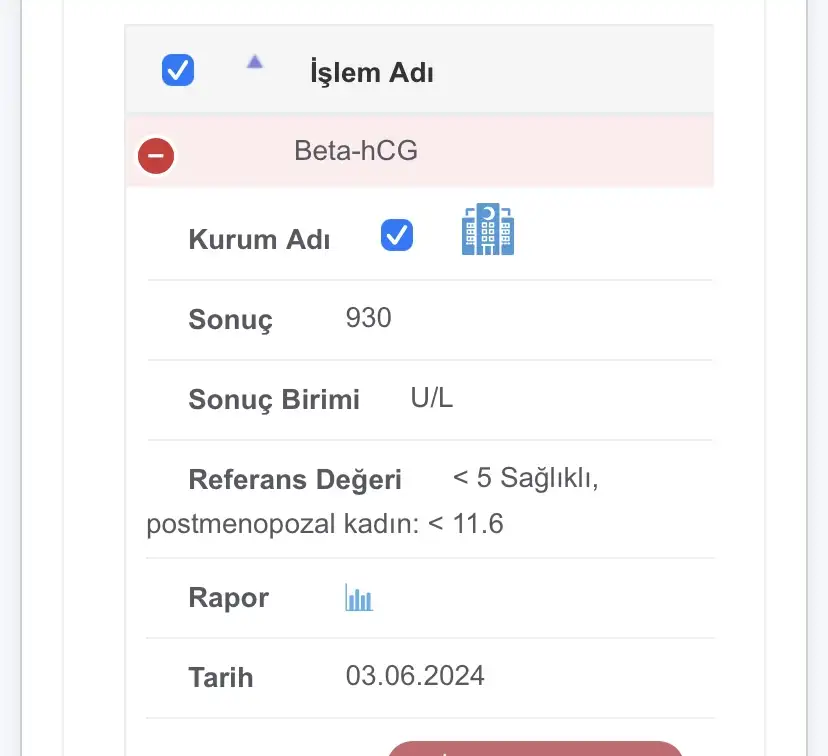828x756 pixels.
Task: Click the 'postmenopozal kadın: < 11.6' text
Action: [x=325, y=524]
